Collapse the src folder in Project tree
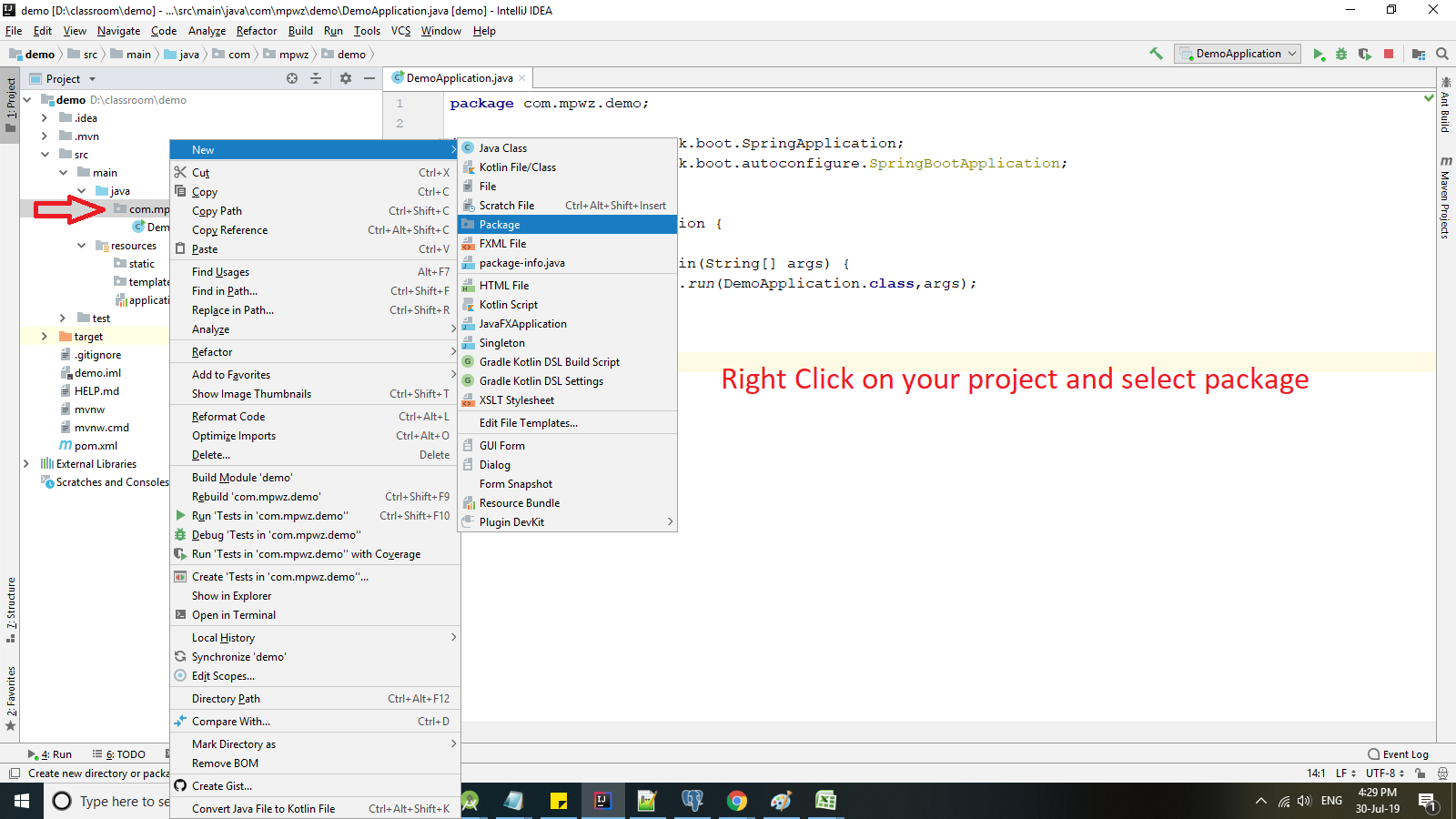 (45, 154)
